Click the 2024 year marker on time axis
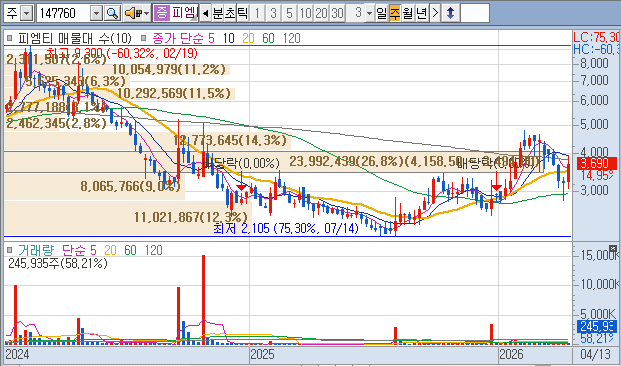 [17, 354]
